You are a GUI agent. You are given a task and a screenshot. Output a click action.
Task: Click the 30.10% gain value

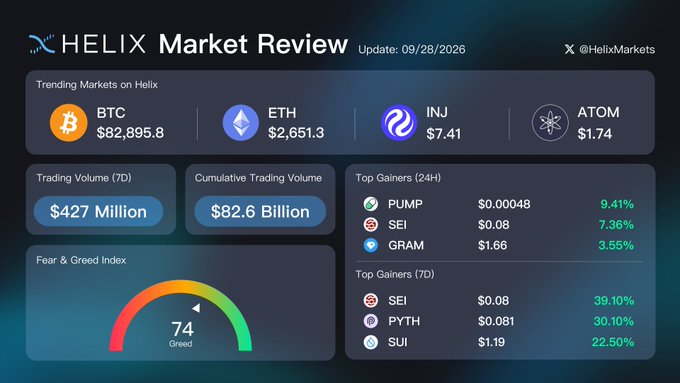click(614, 321)
